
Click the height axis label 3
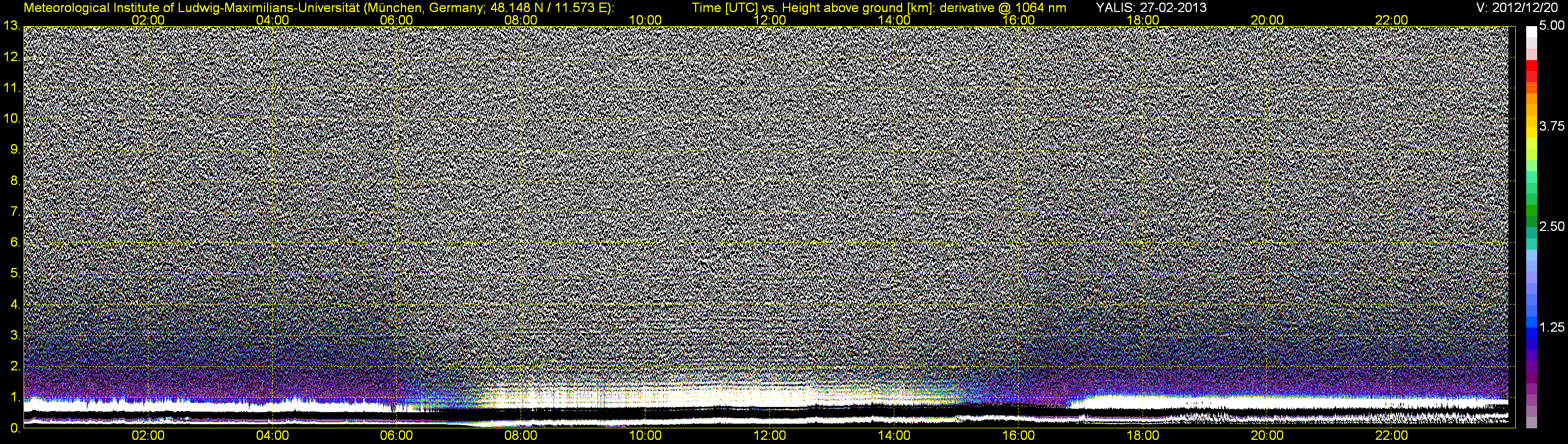pos(15,335)
